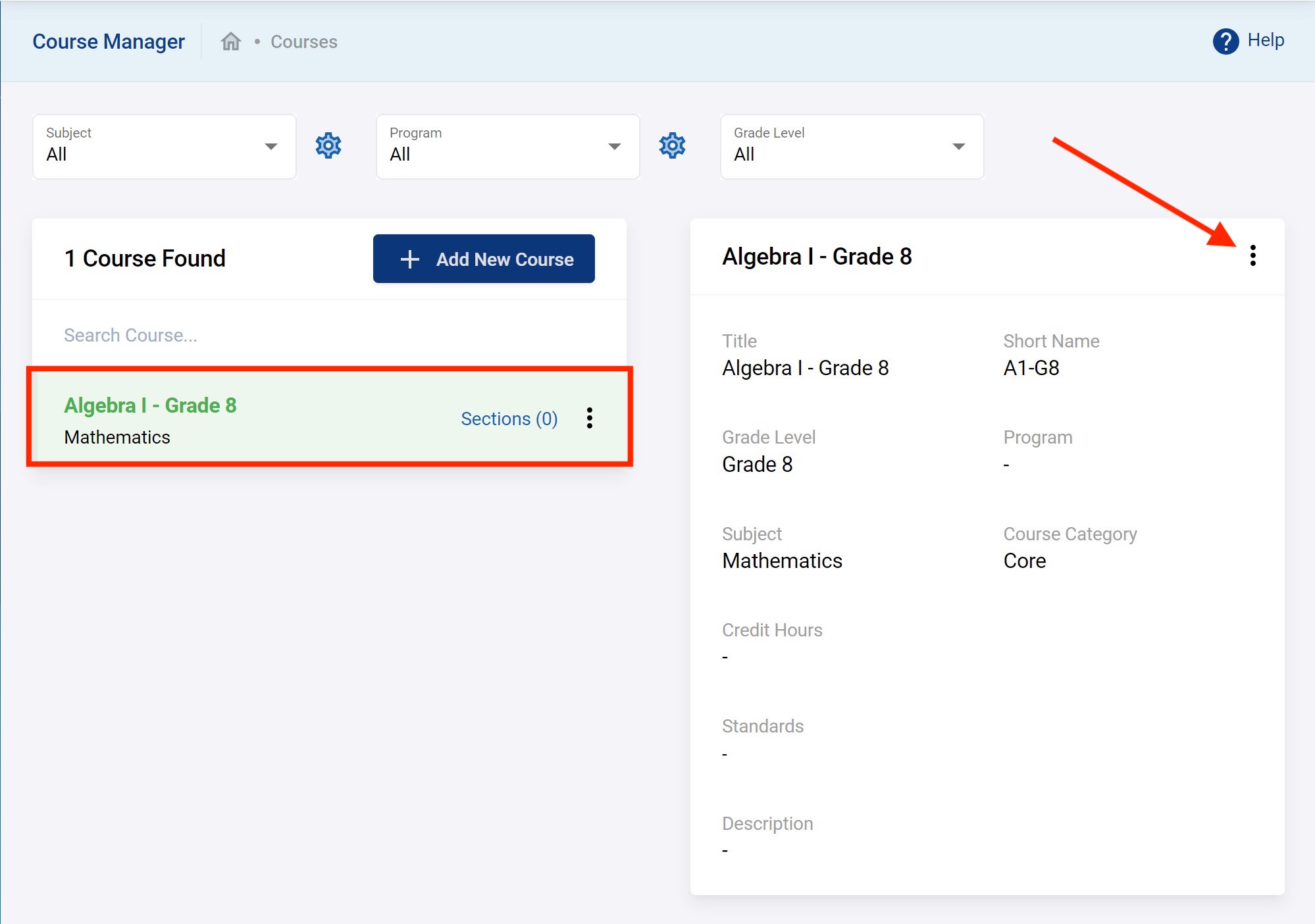
Task: Click plus icon on Add New Course
Action: pyautogui.click(x=409, y=259)
